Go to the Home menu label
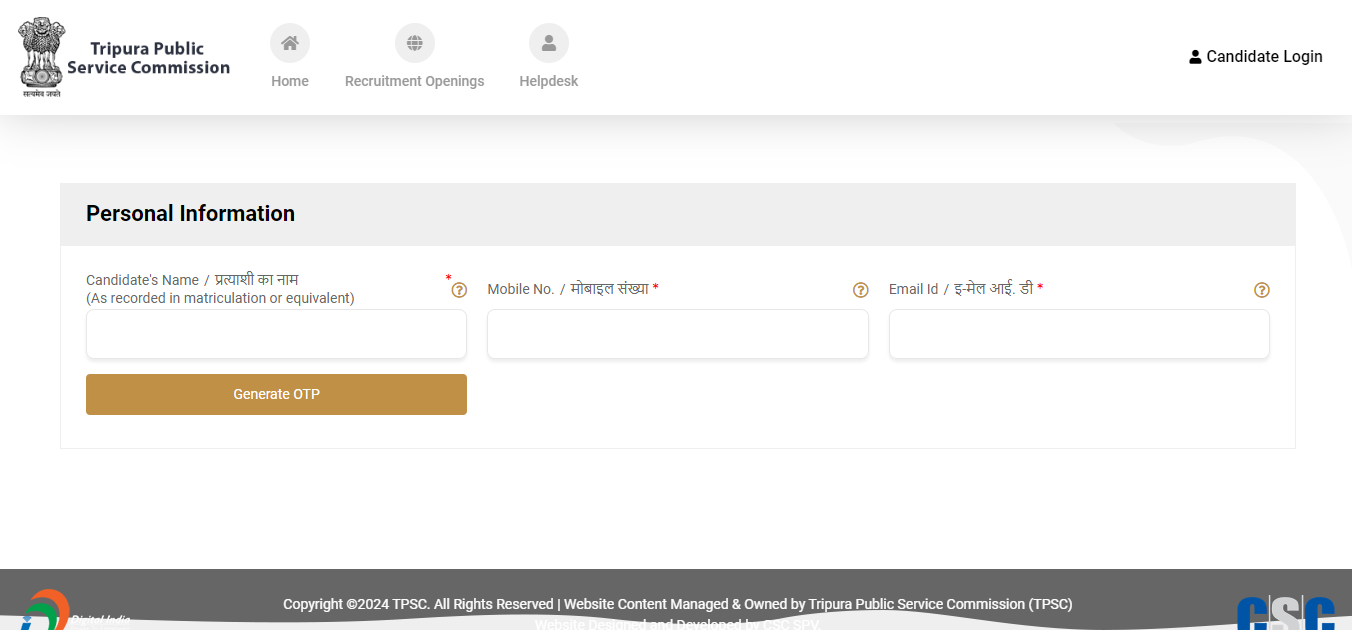 point(290,81)
